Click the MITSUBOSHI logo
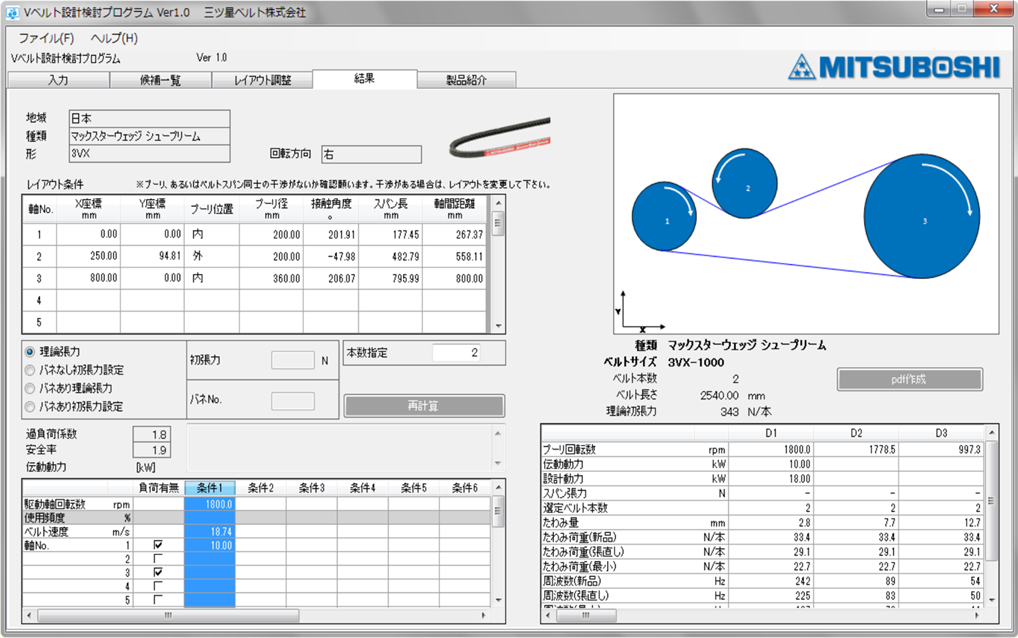This screenshot has width=1018, height=638. 895,67
